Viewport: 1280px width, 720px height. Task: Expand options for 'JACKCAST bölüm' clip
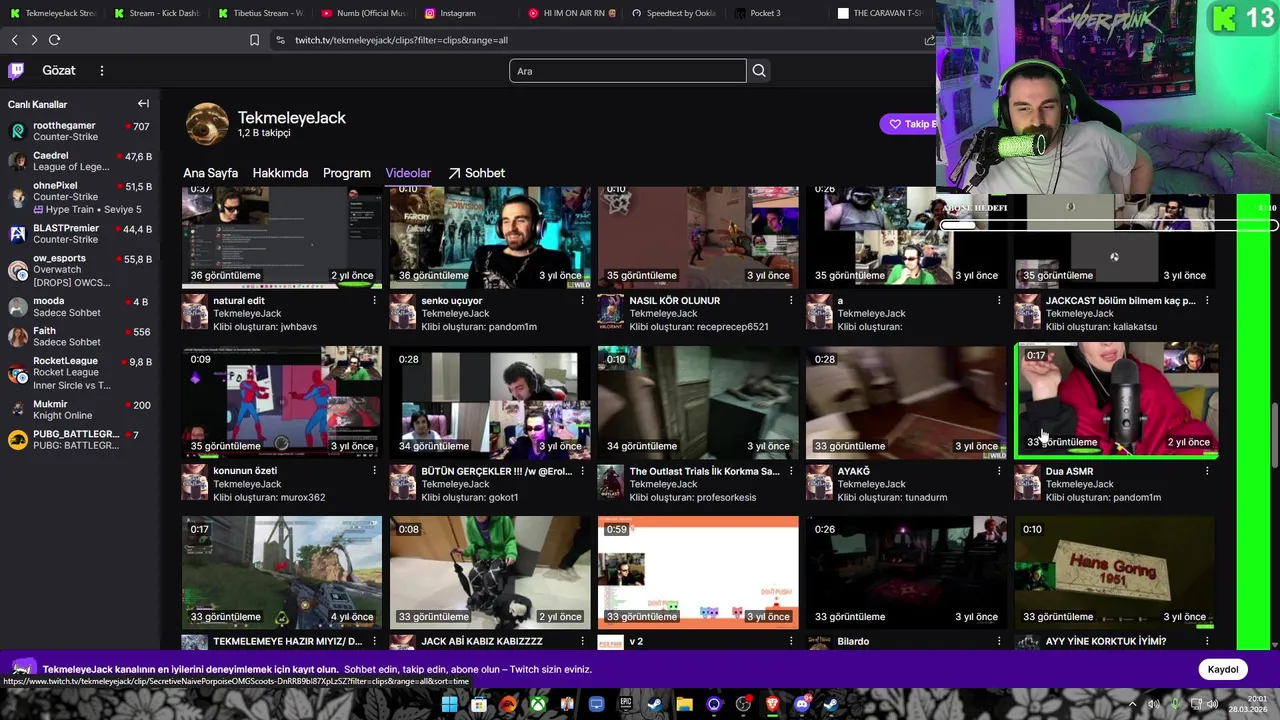(1206, 300)
